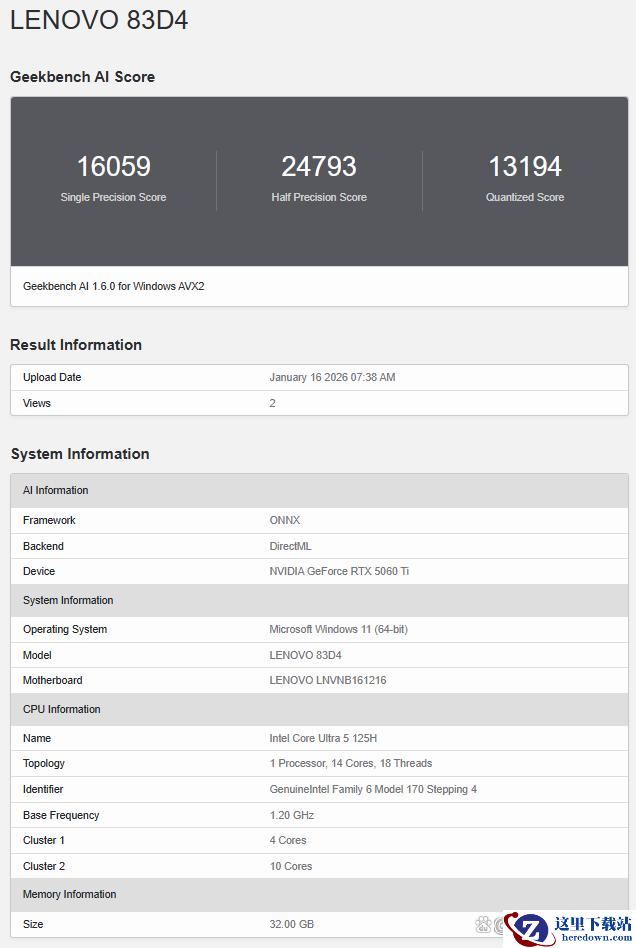Click the LENOVO 83D4 page title
636x948 pixels.
99,20
